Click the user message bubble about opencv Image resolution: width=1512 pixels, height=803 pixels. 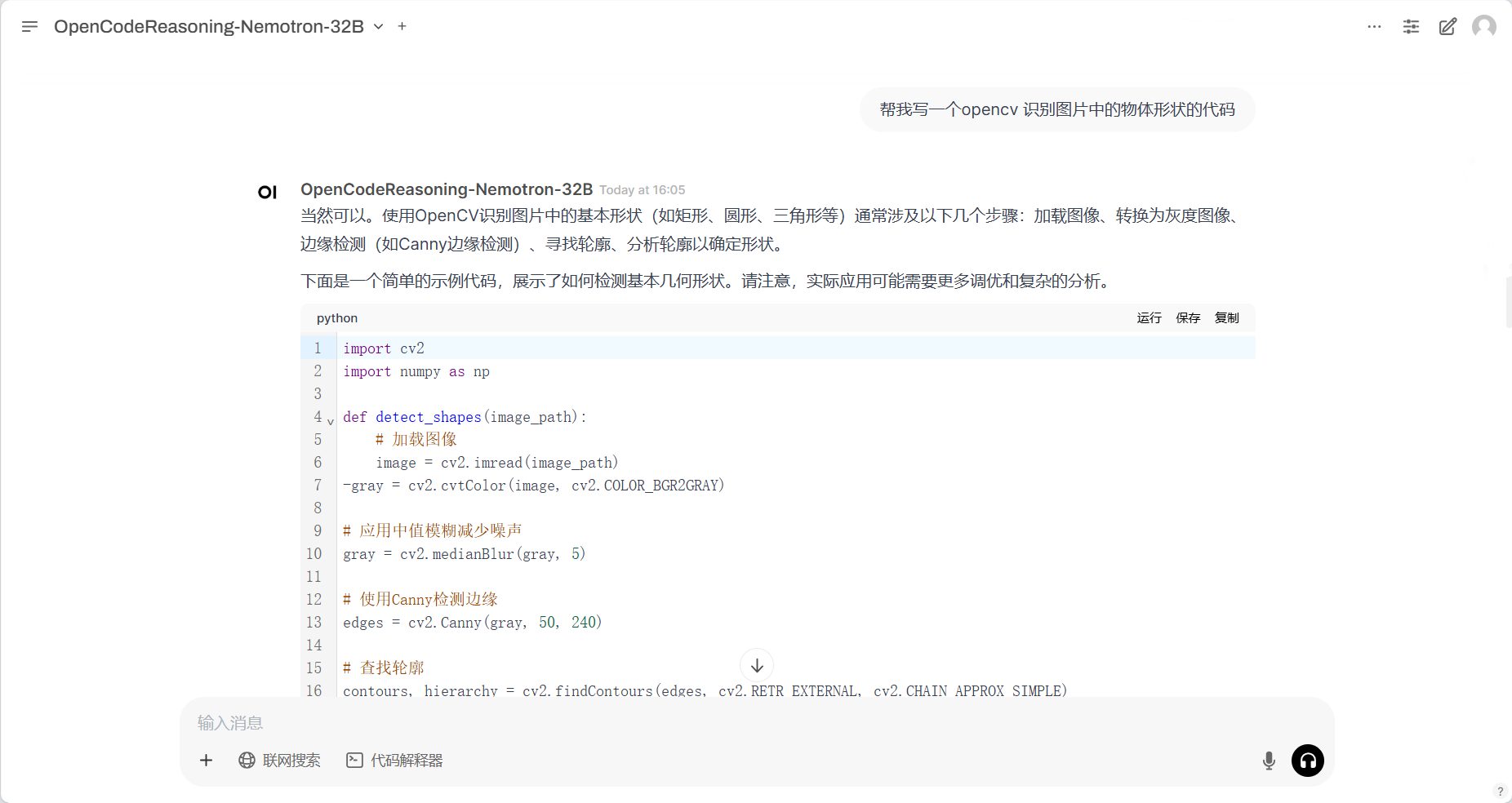[x=1056, y=109]
